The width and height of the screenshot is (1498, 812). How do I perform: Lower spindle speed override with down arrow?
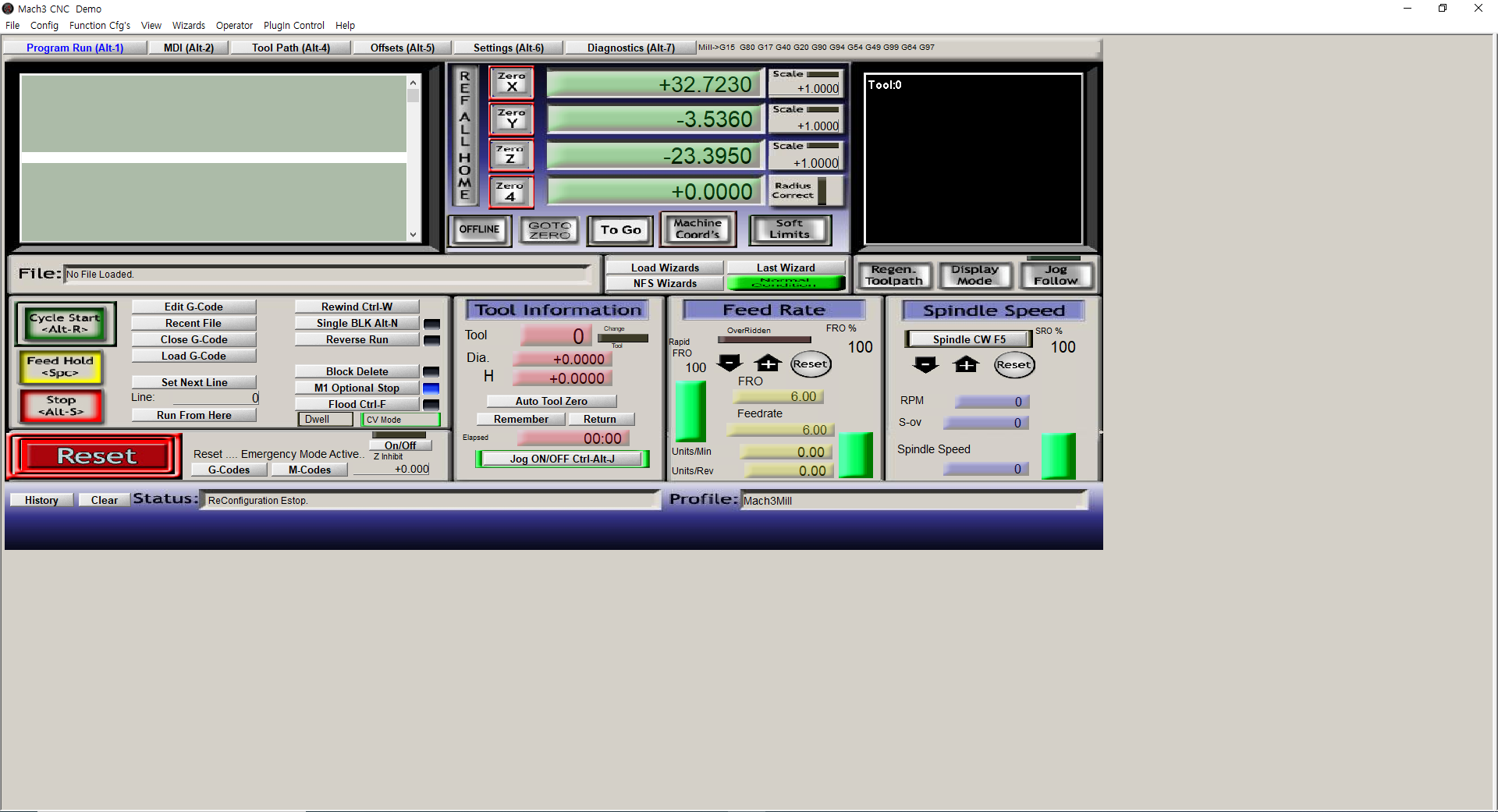pyautogui.click(x=925, y=364)
